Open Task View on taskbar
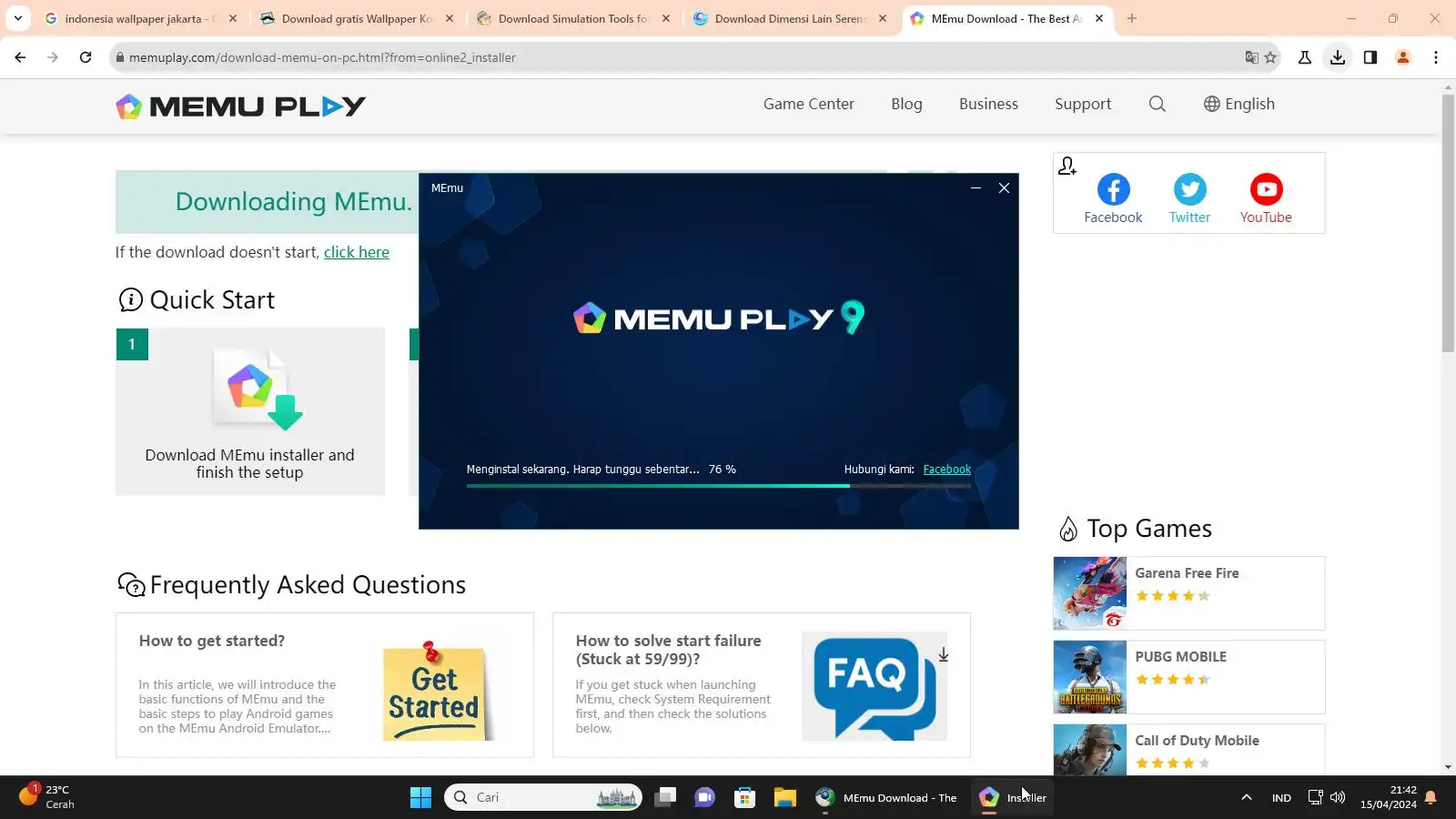This screenshot has width=1456, height=819. pos(665,798)
